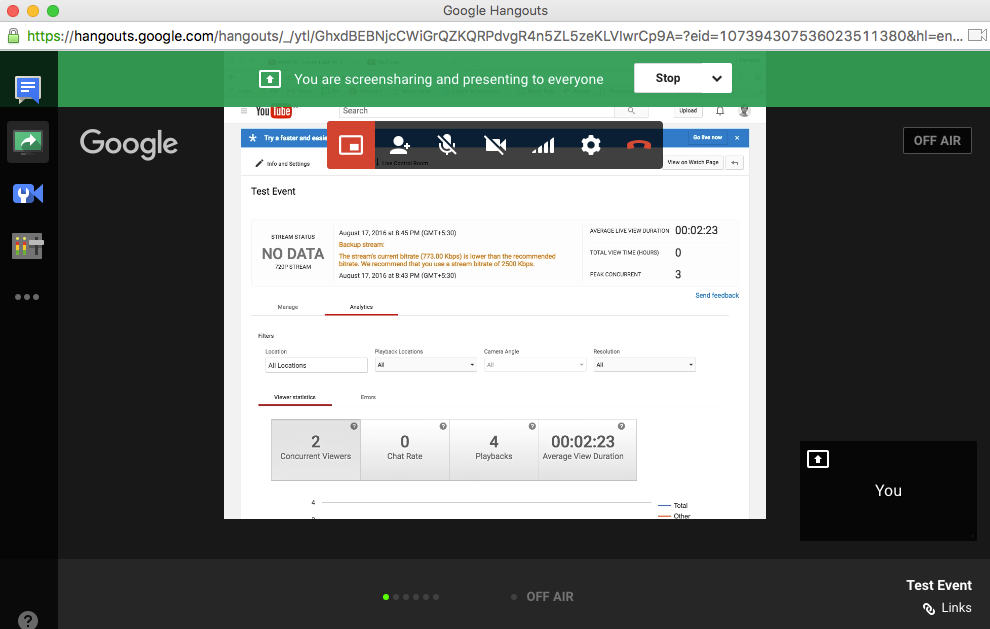Dismiss the blue banner with X
Screen dimensions: 990x629
pyautogui.click(x=737, y=138)
